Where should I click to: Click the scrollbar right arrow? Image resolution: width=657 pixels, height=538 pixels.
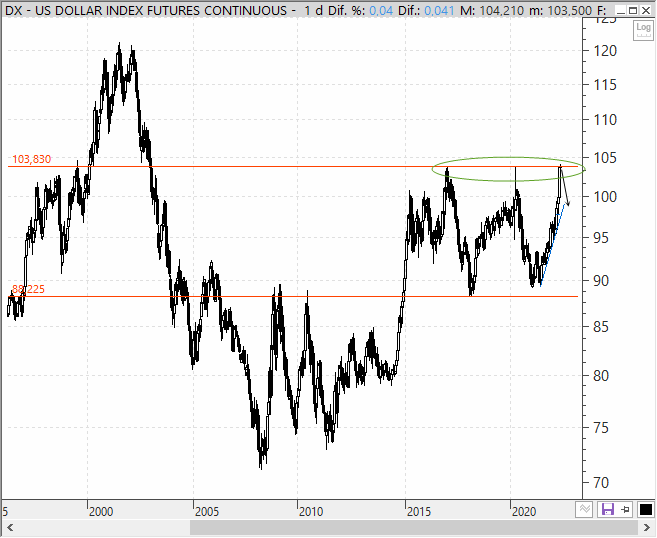[x=647, y=528]
